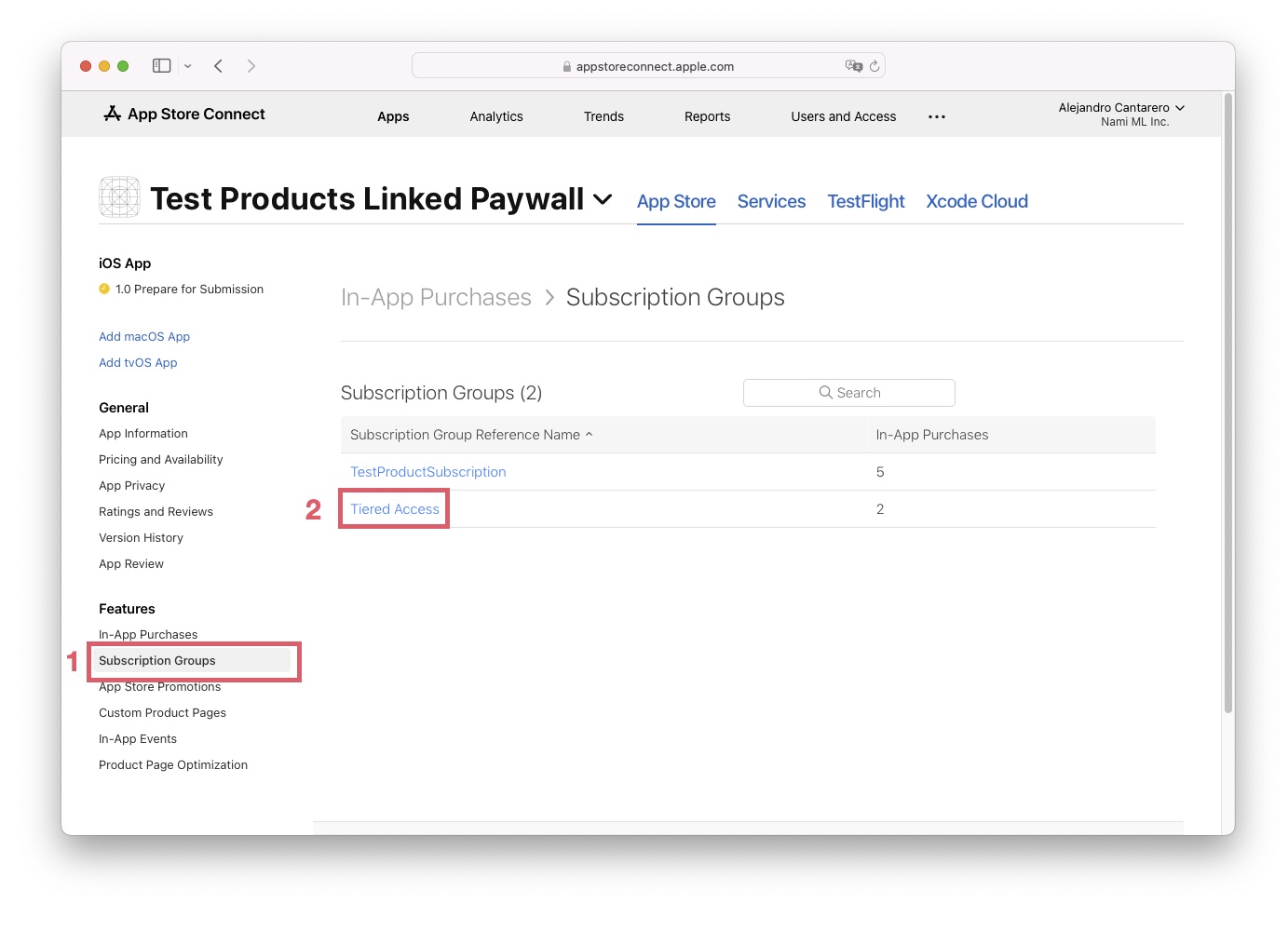Reload the page with the refresh icon
The image size is (1288, 931).
(874, 66)
